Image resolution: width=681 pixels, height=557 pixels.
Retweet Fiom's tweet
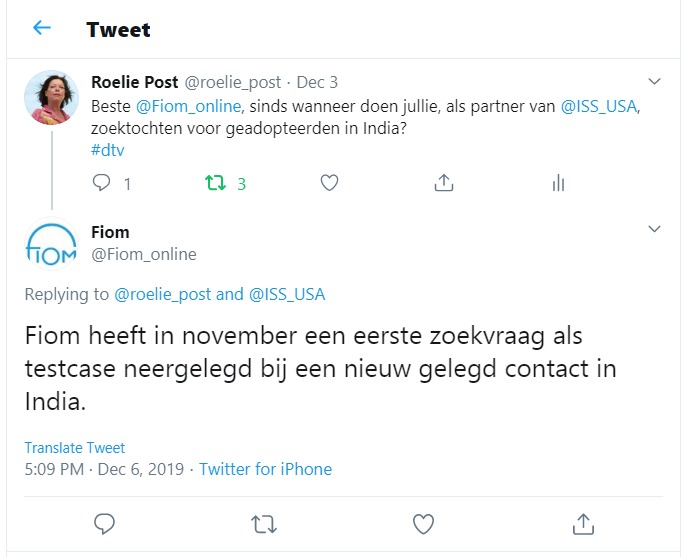tap(264, 523)
